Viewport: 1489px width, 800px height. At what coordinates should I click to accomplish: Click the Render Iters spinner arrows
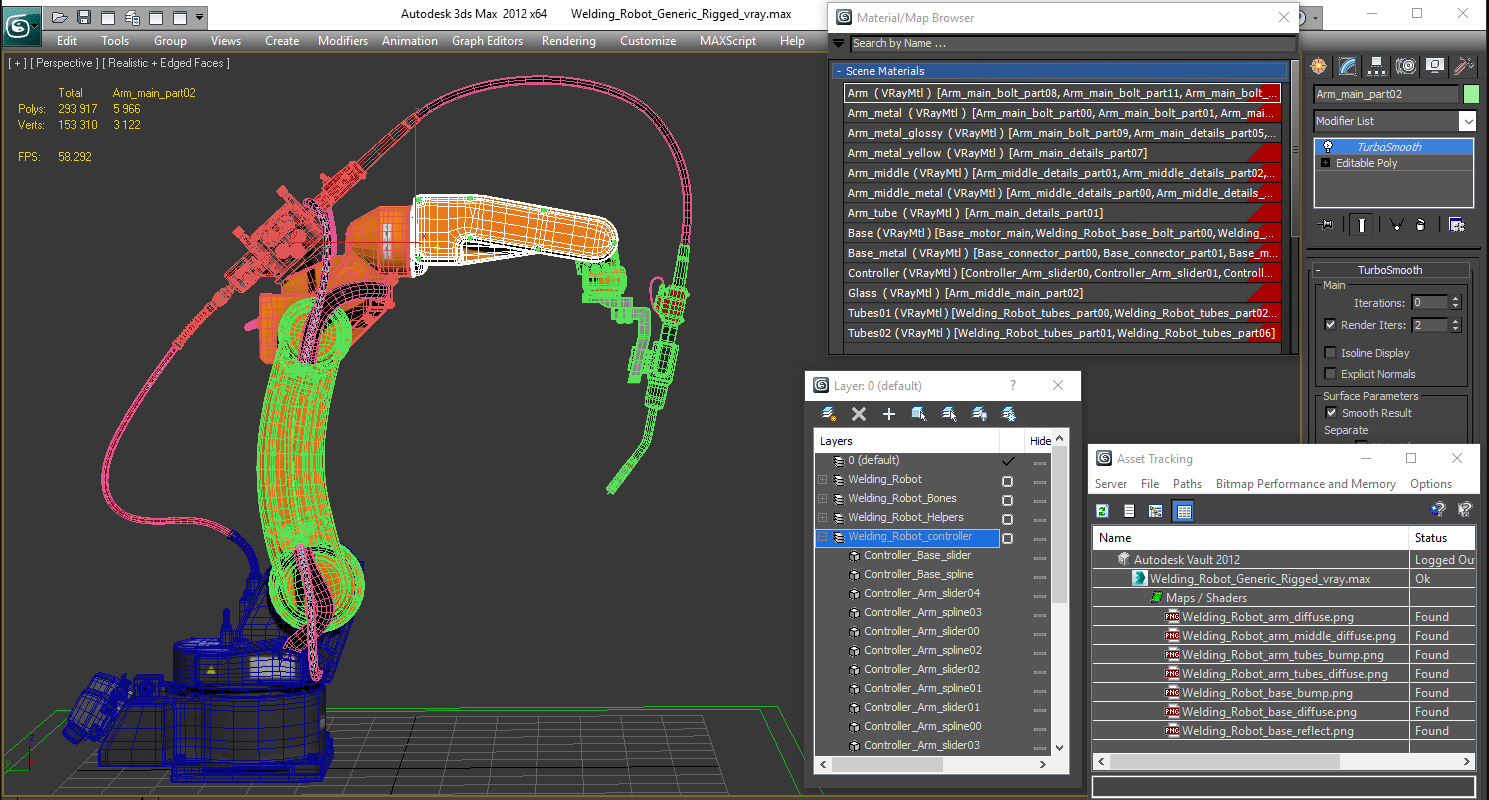tap(1455, 325)
